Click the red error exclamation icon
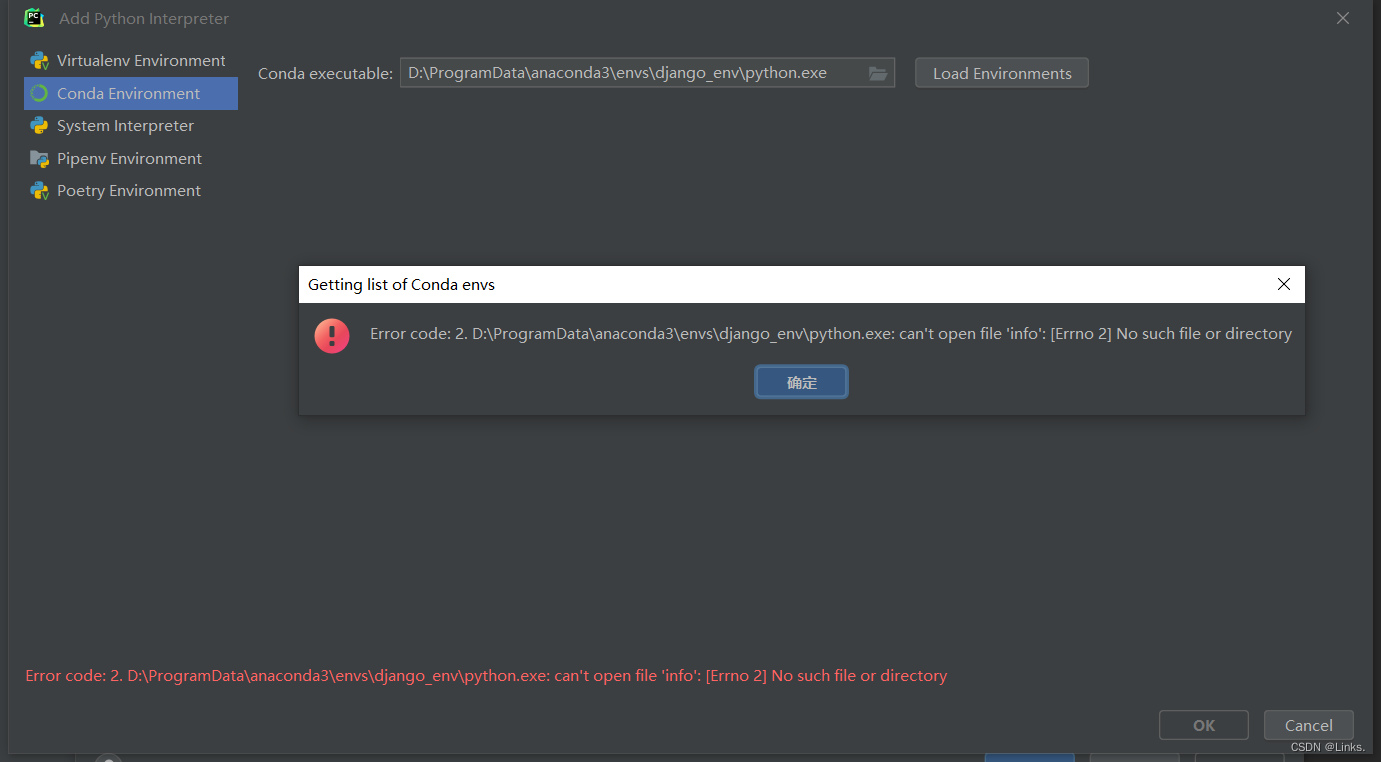Image resolution: width=1381 pixels, height=762 pixels. point(331,335)
